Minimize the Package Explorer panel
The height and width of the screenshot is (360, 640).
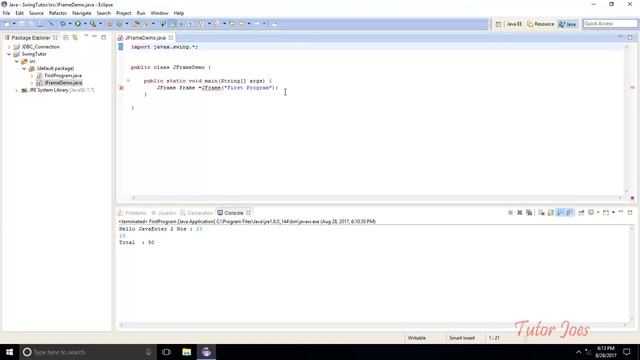point(95,37)
